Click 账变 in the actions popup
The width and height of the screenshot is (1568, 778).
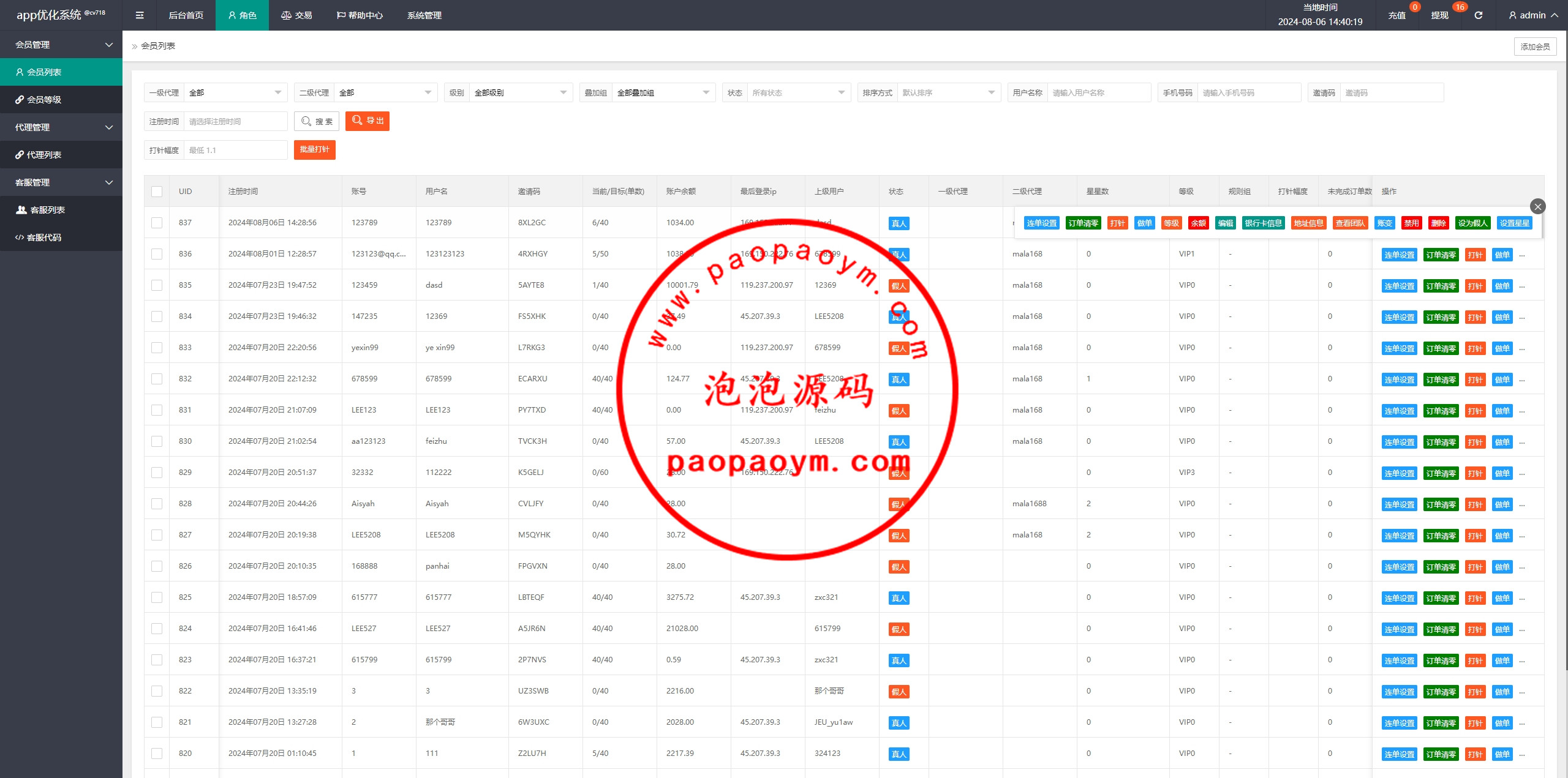[1384, 223]
